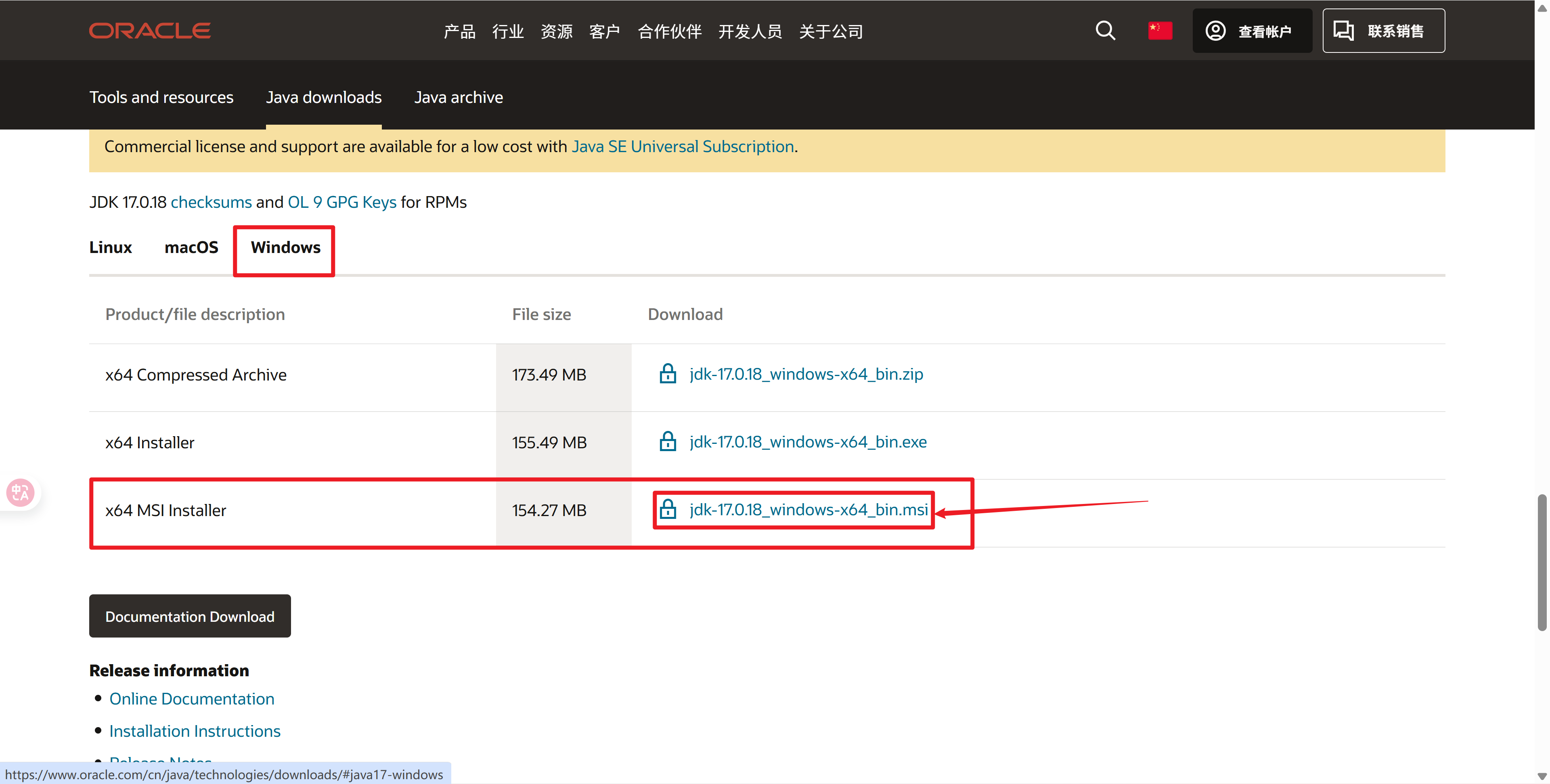
Task: Click the 'x64 MSI Installer' description text
Action: click(165, 511)
